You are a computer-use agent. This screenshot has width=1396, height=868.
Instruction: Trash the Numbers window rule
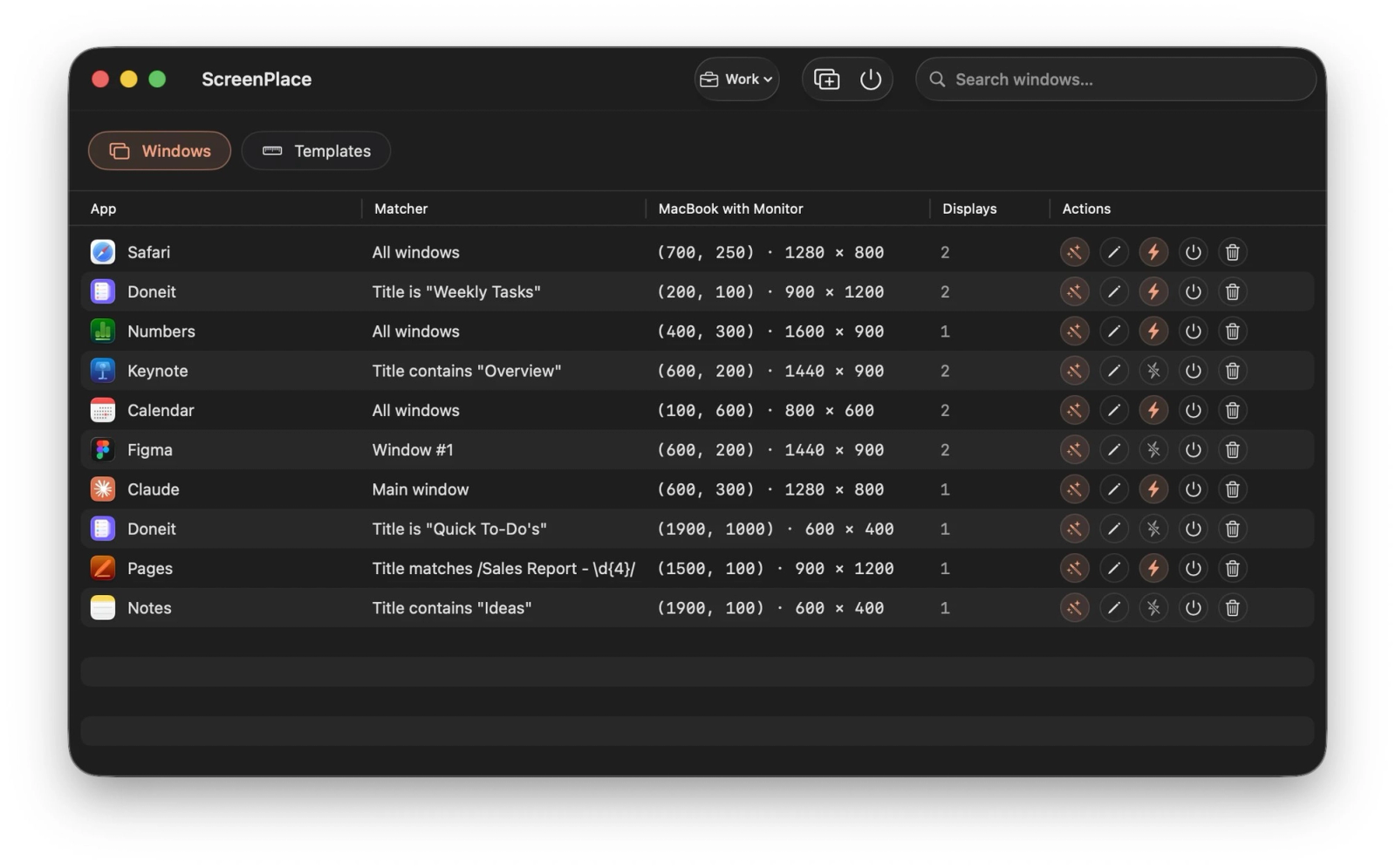tap(1232, 331)
